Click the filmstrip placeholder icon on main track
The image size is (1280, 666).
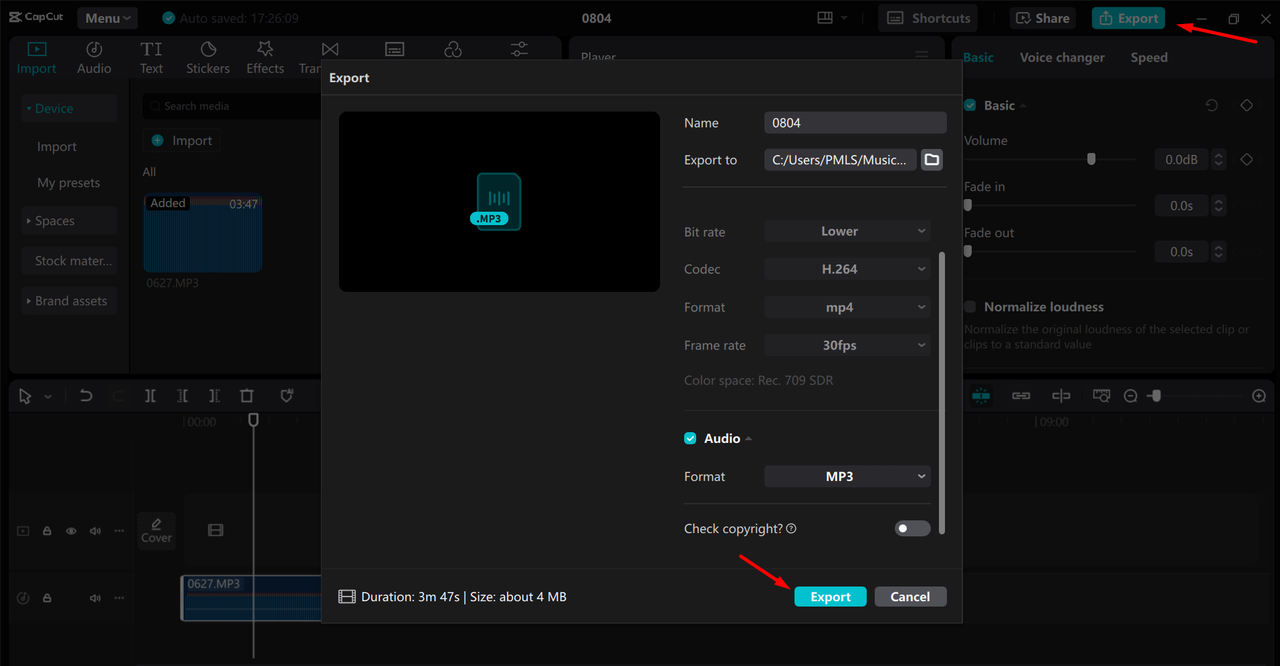(x=215, y=531)
